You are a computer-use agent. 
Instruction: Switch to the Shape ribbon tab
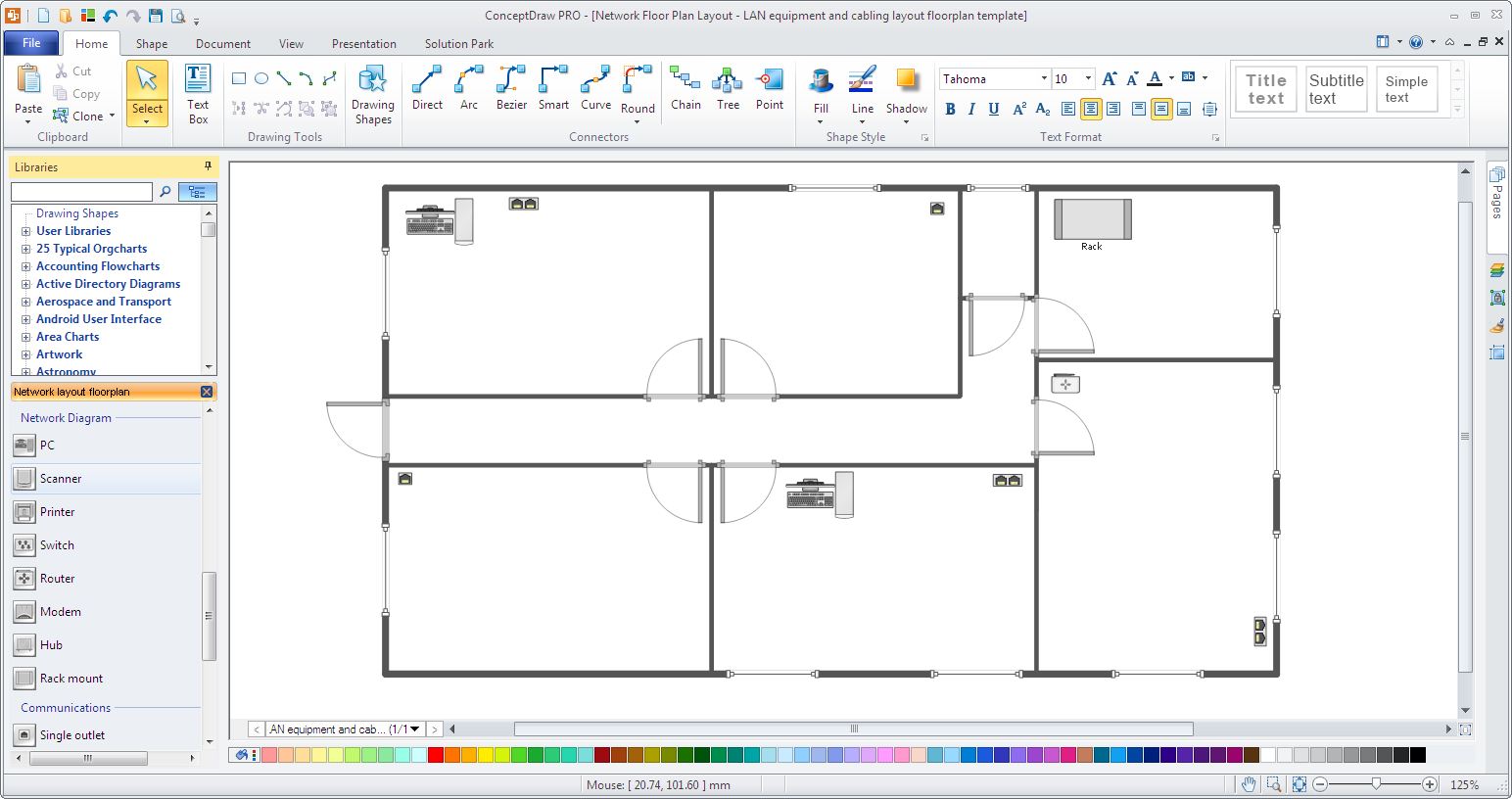[152, 44]
